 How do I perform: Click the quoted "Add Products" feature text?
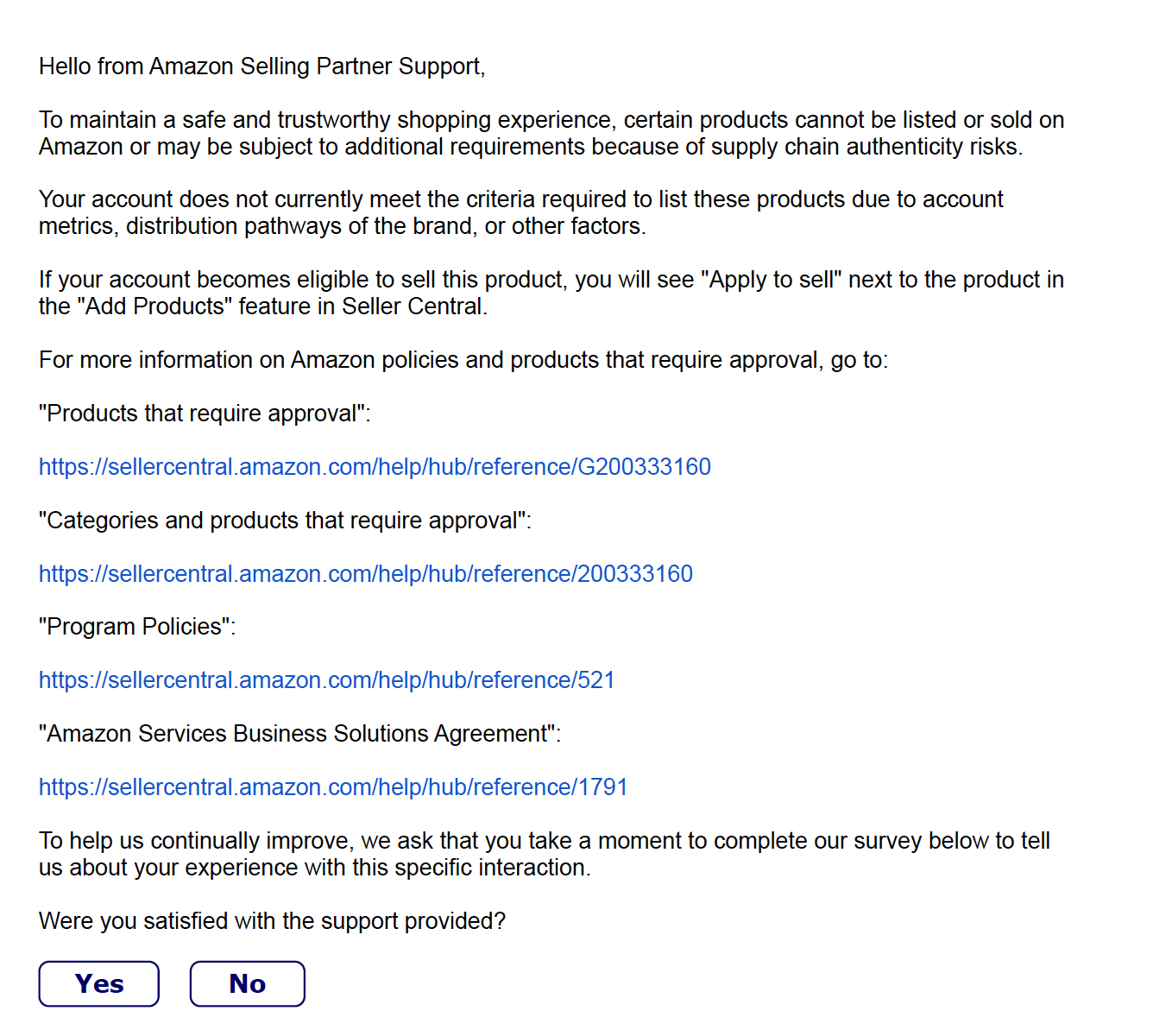pyautogui.click(x=155, y=306)
